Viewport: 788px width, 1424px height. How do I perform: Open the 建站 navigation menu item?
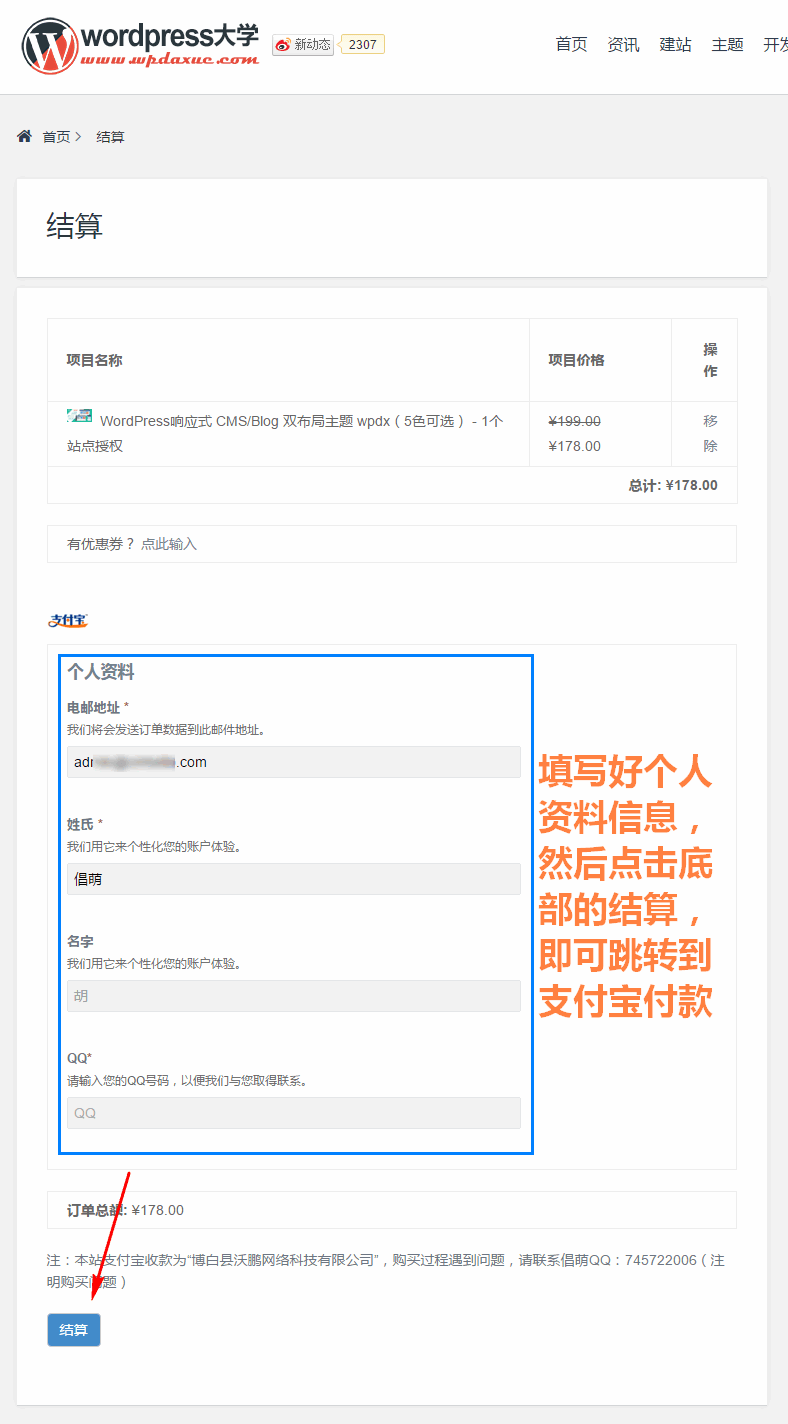click(x=675, y=45)
